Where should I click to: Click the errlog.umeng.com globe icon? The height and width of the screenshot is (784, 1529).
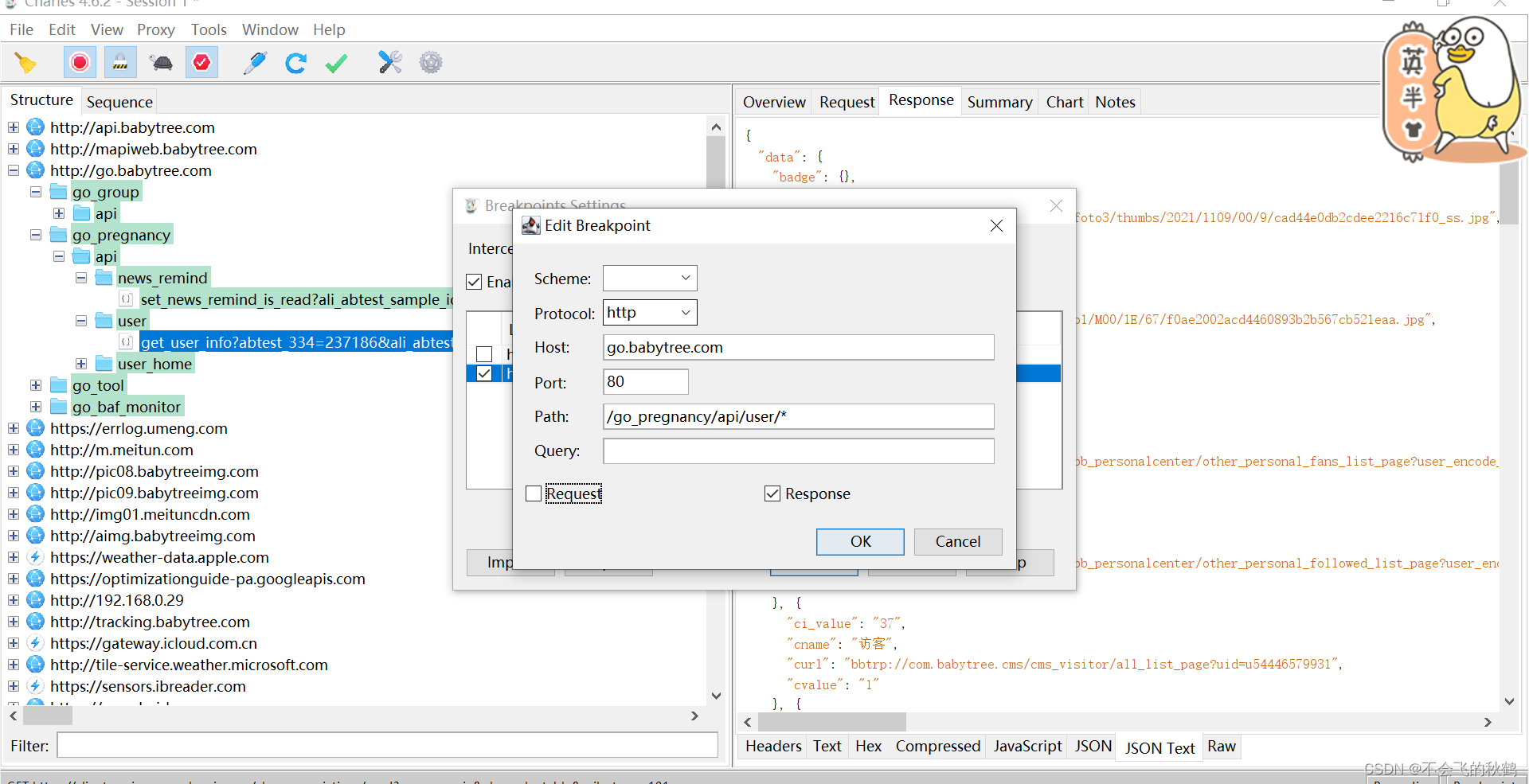[36, 428]
